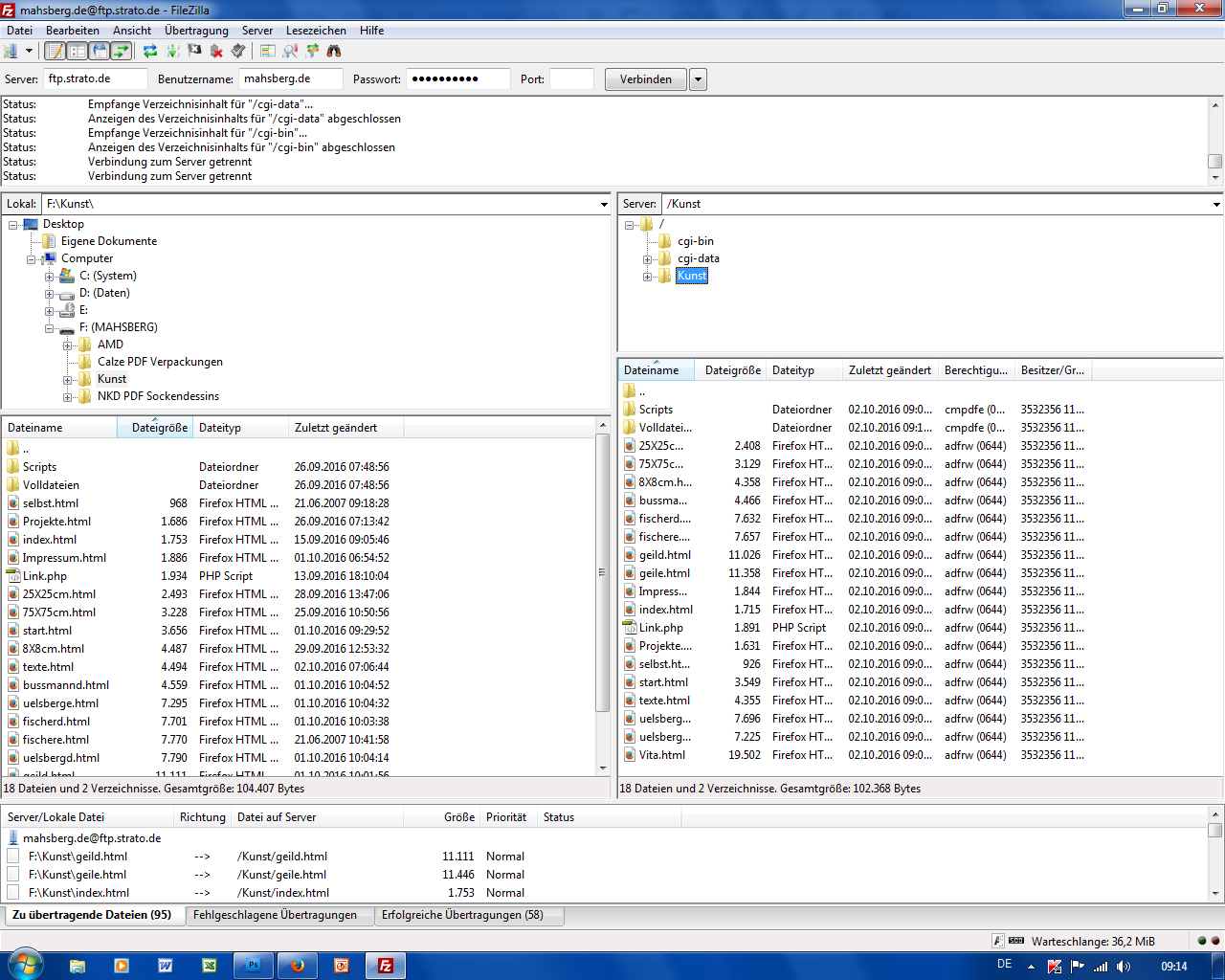Sort local files by Dateityp column
Image resolution: width=1225 pixels, height=980 pixels.
[x=240, y=428]
